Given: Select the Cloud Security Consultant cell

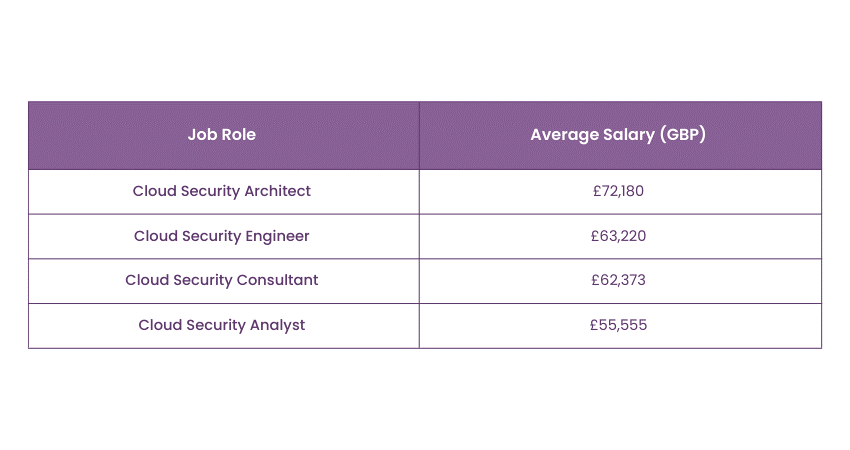Looking at the screenshot, I should pyautogui.click(x=222, y=280).
